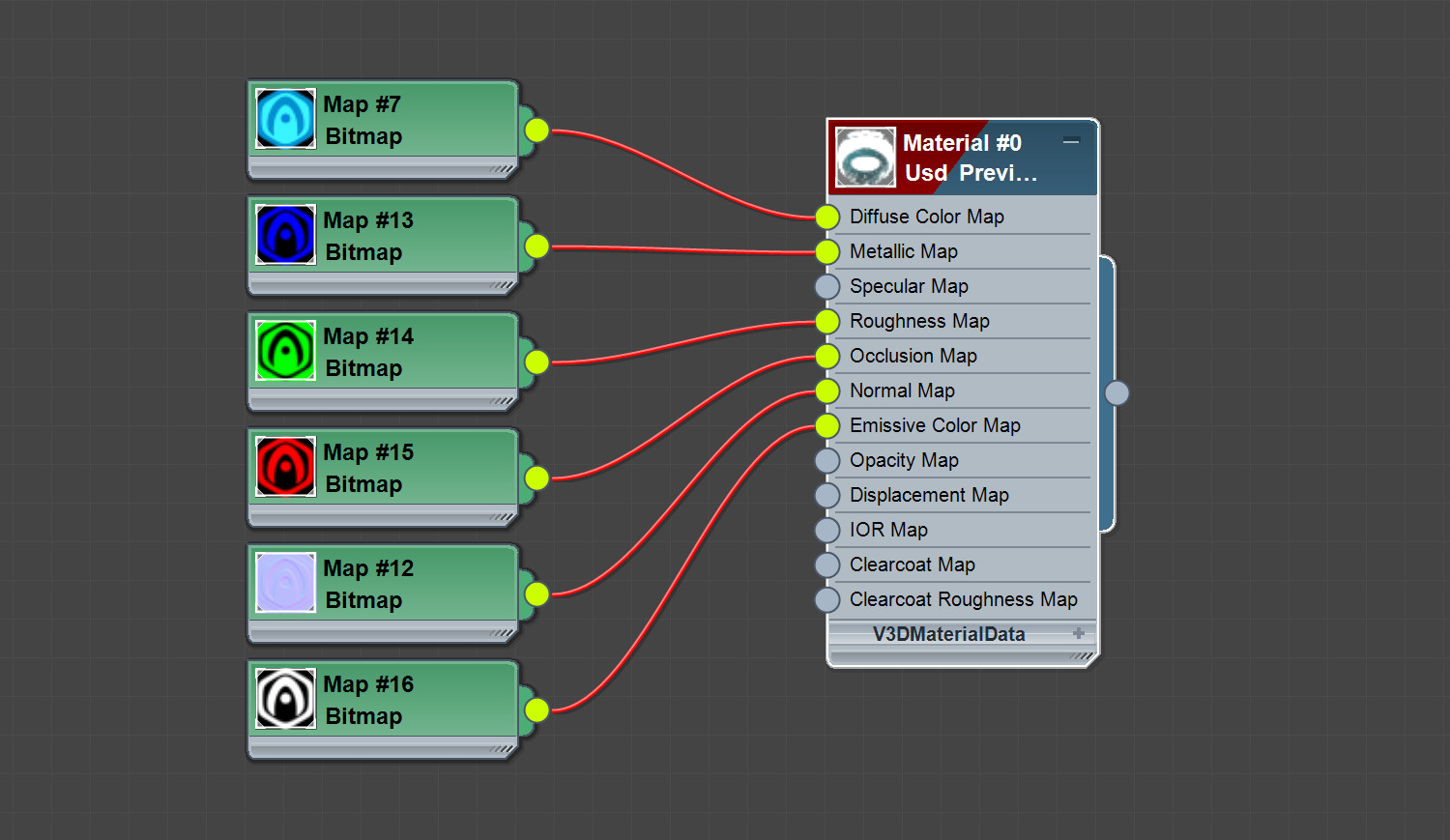Click the Material #0 preview sphere icon
This screenshot has width=1450, height=840.
865,158
